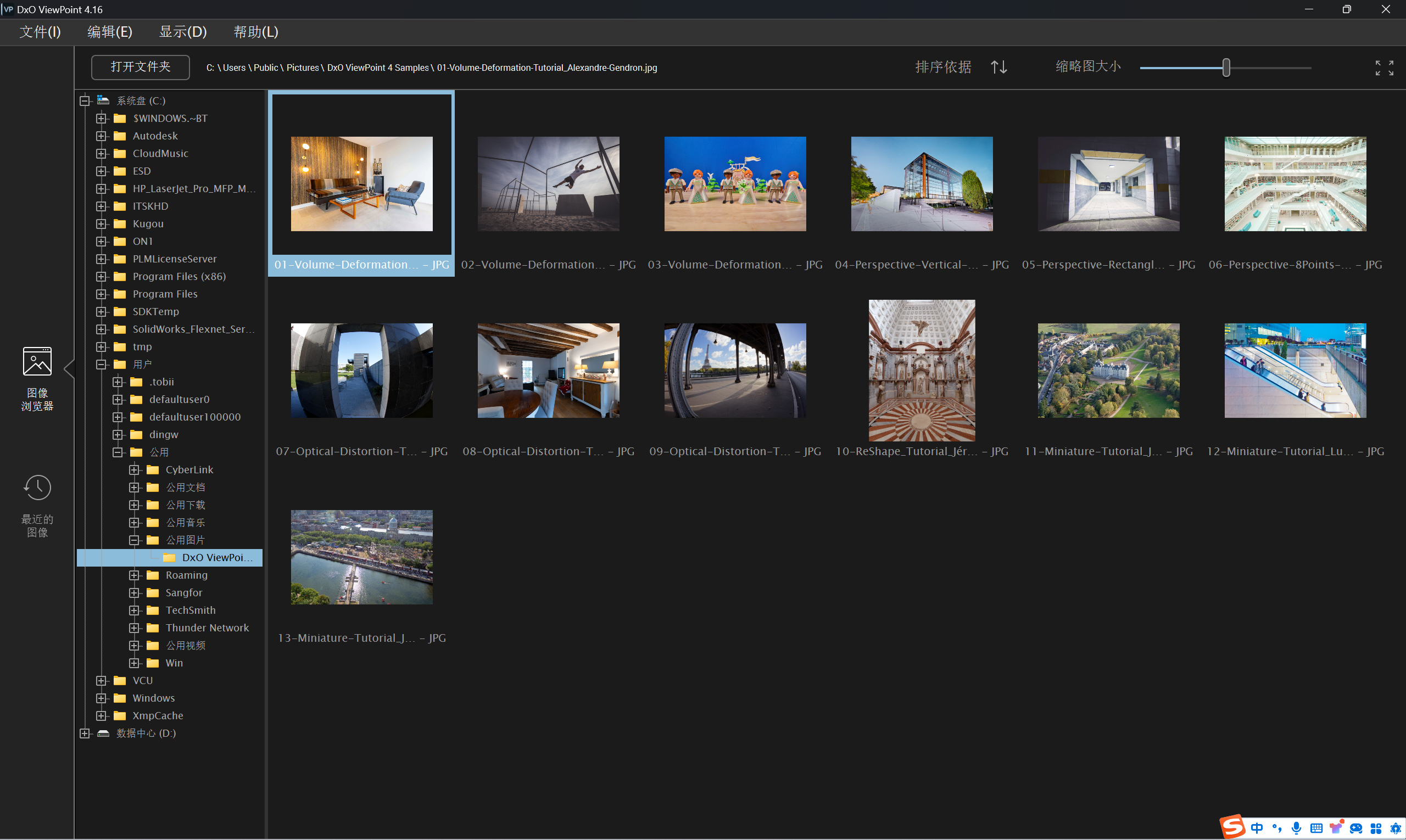
Task: Collapse the 用户 folder tree
Action: 102,365
